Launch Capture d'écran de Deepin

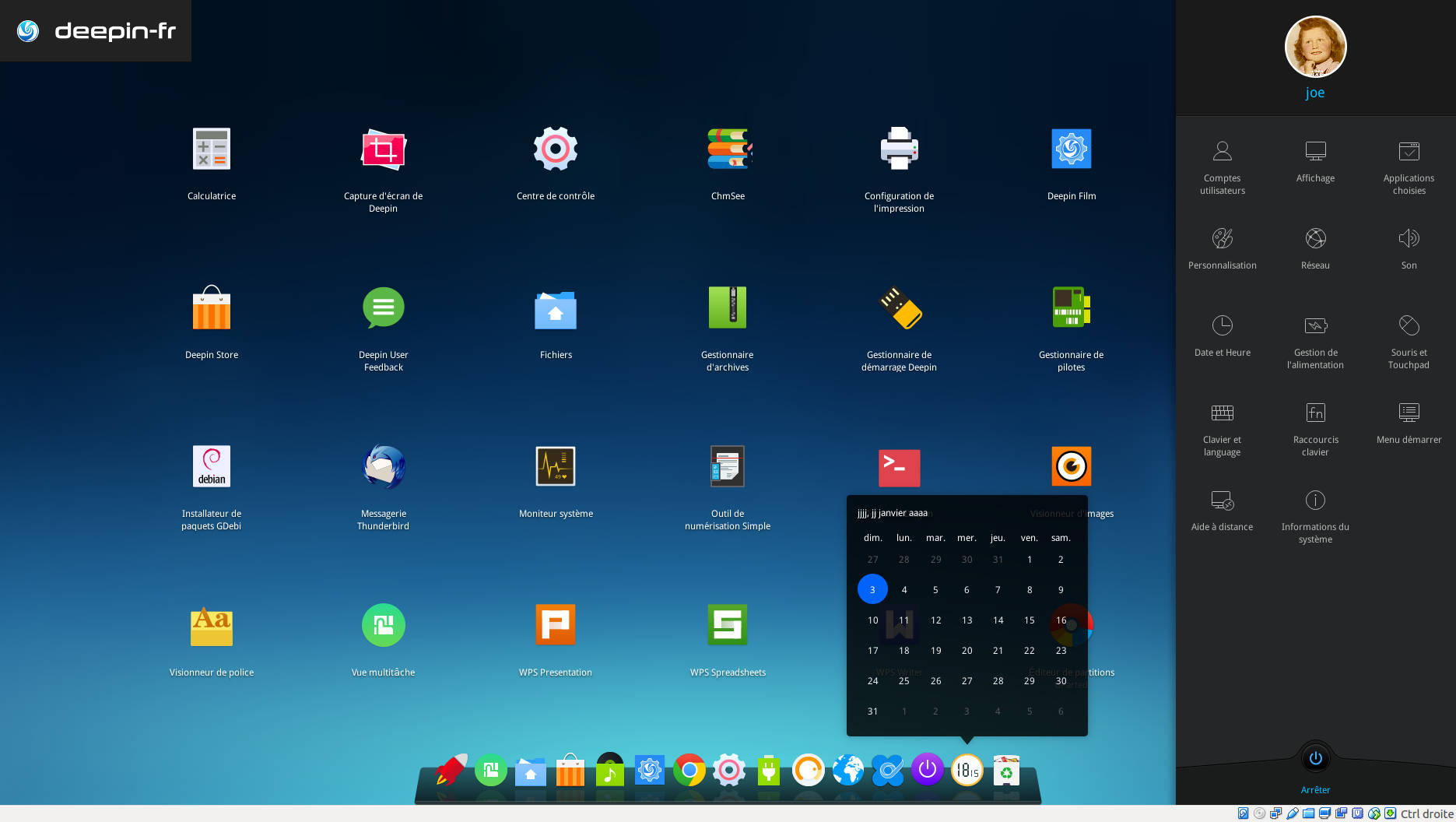click(383, 149)
